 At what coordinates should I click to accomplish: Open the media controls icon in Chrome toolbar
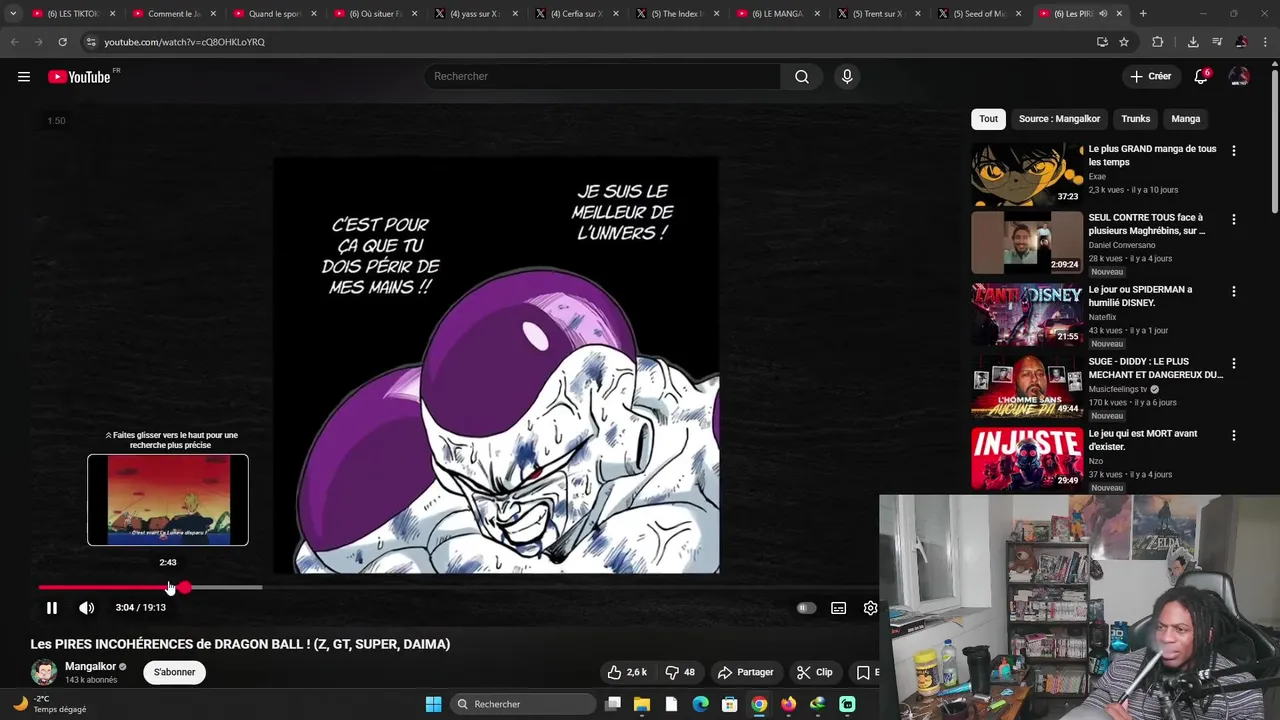(x=1217, y=42)
